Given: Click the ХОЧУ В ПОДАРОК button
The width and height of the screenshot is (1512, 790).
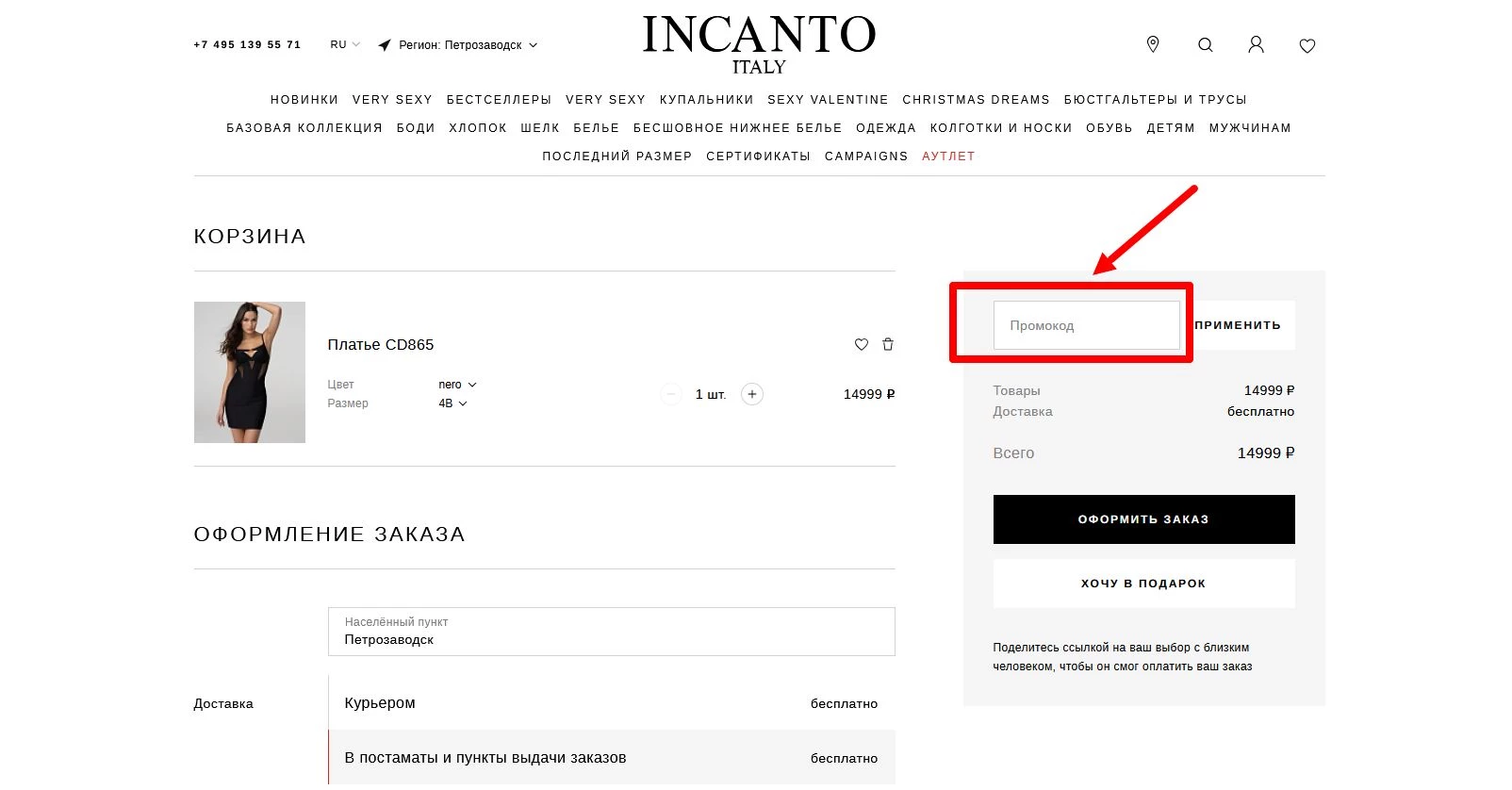Looking at the screenshot, I should click(1142, 584).
